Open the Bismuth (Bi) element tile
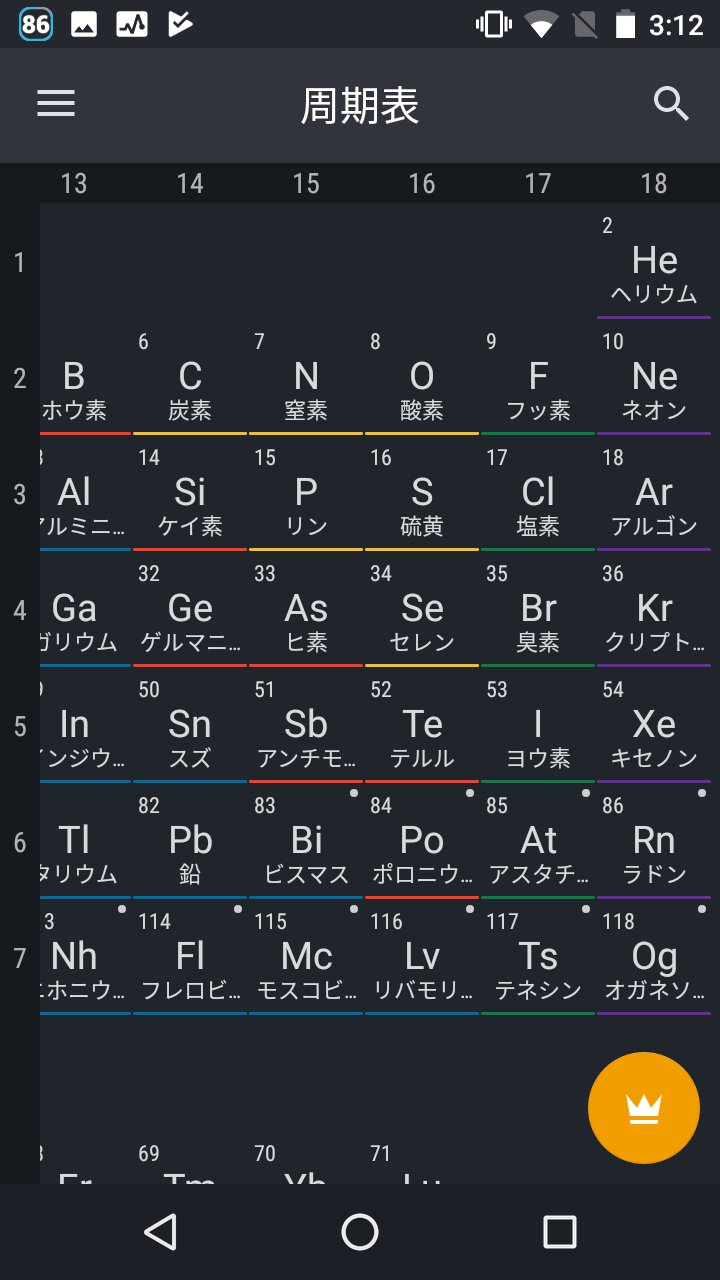Image resolution: width=720 pixels, height=1280 pixels. 306,846
